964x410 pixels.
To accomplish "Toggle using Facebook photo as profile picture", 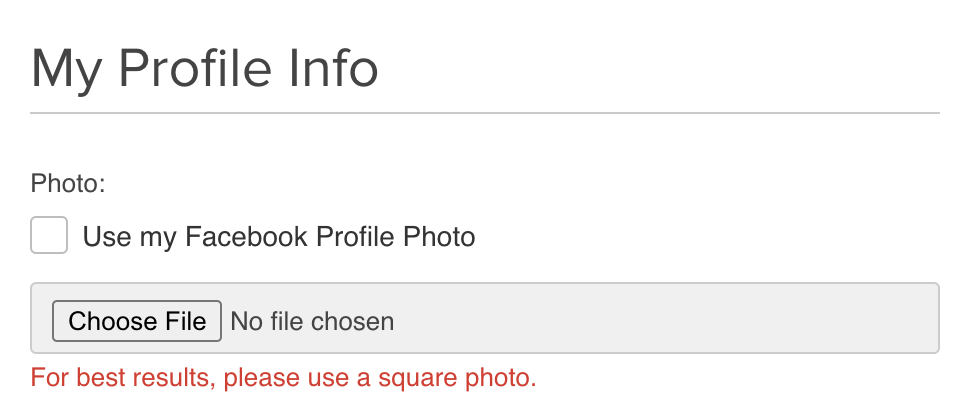I will pos(49,236).
